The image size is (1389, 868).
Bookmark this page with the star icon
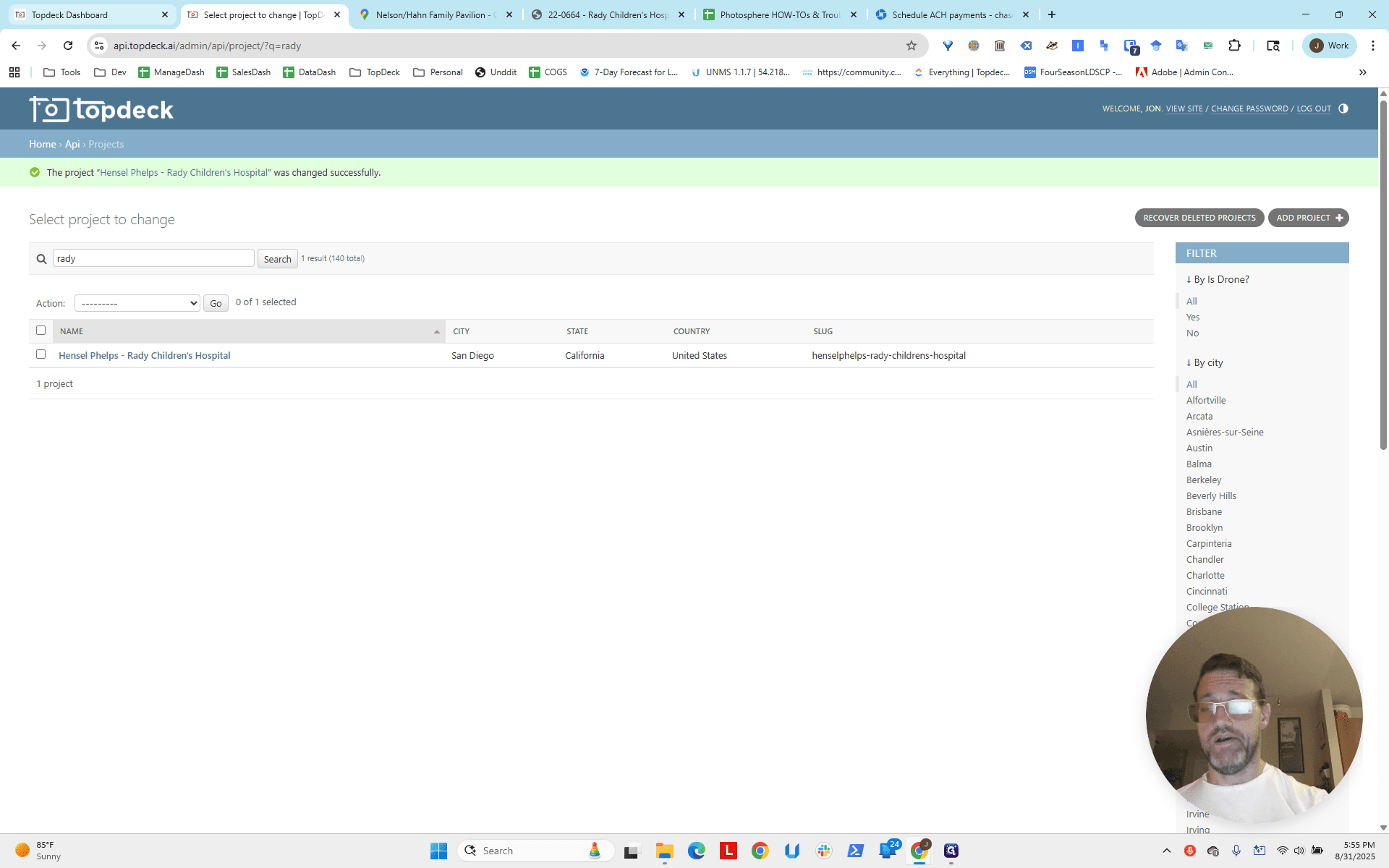coord(912,46)
